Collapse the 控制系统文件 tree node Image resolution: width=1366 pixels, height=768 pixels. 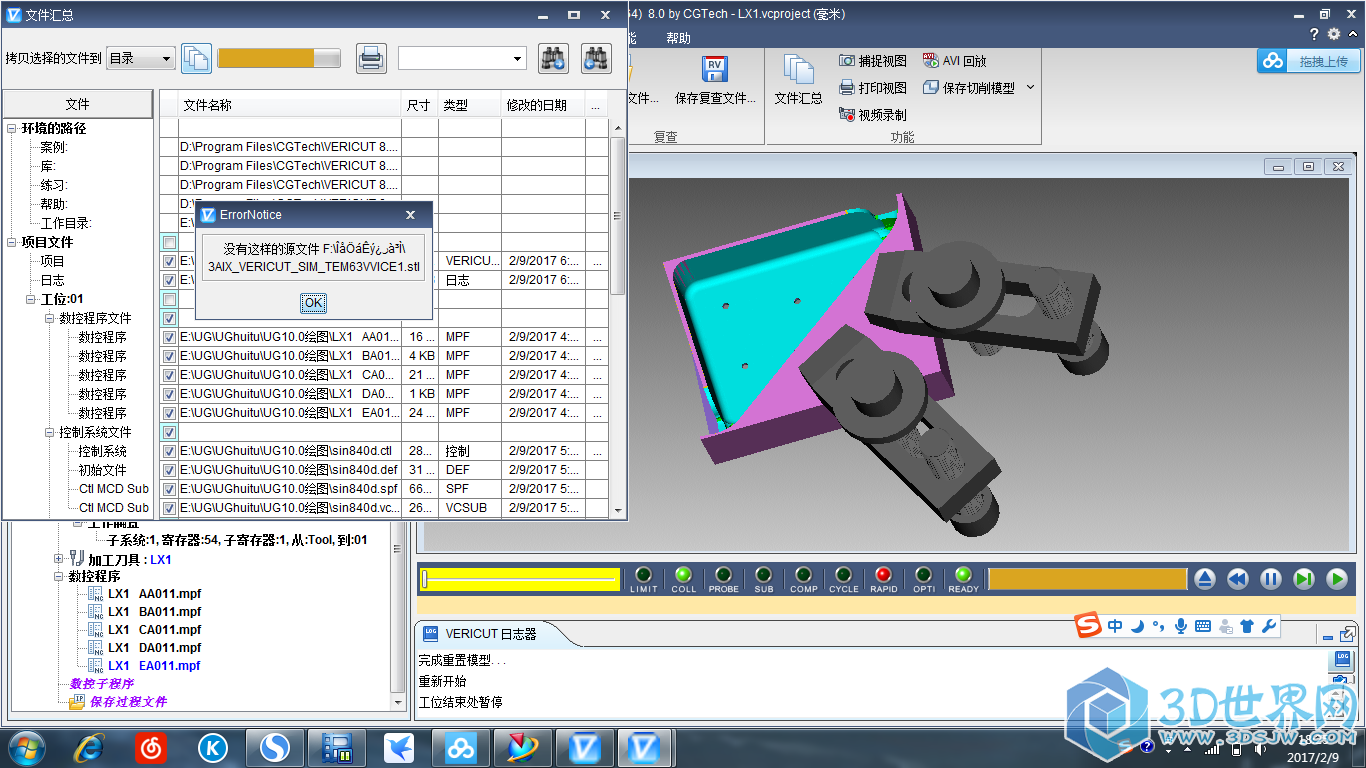point(50,432)
